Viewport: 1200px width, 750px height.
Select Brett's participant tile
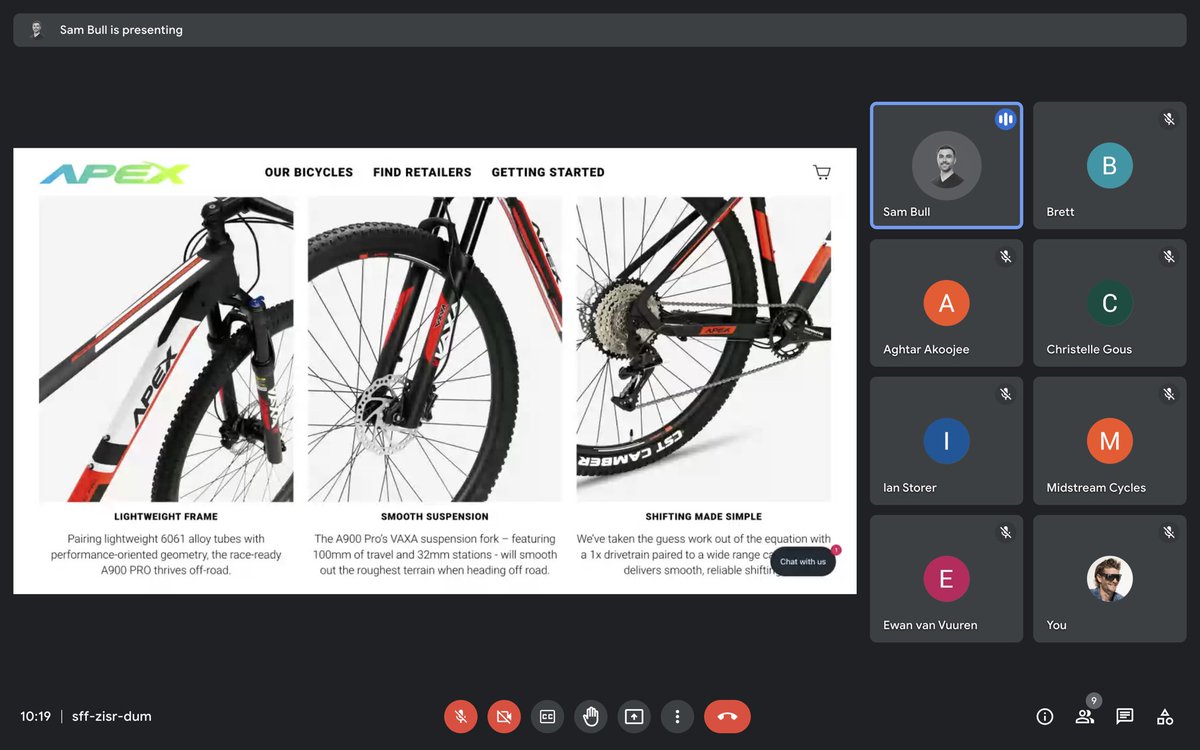[1109, 166]
